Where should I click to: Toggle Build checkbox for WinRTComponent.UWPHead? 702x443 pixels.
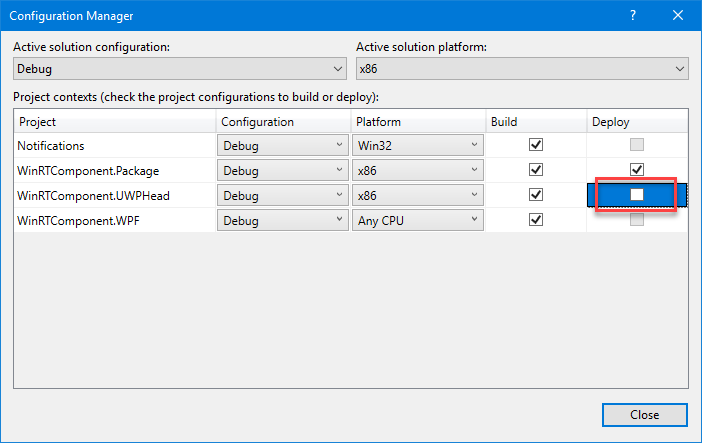coord(536,195)
